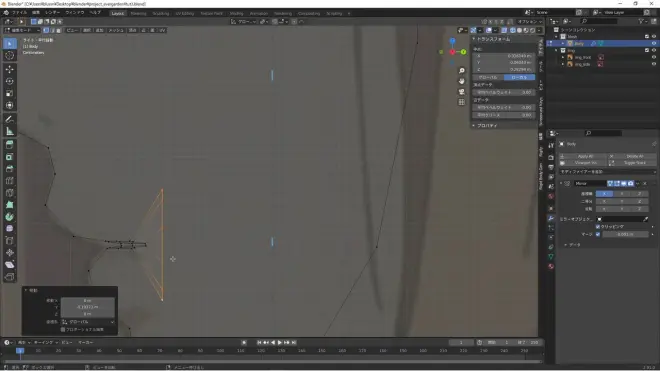660x371 pixels.
Task: Toggle the Merge checkbox in Mirror modifier
Action: (x=598, y=234)
